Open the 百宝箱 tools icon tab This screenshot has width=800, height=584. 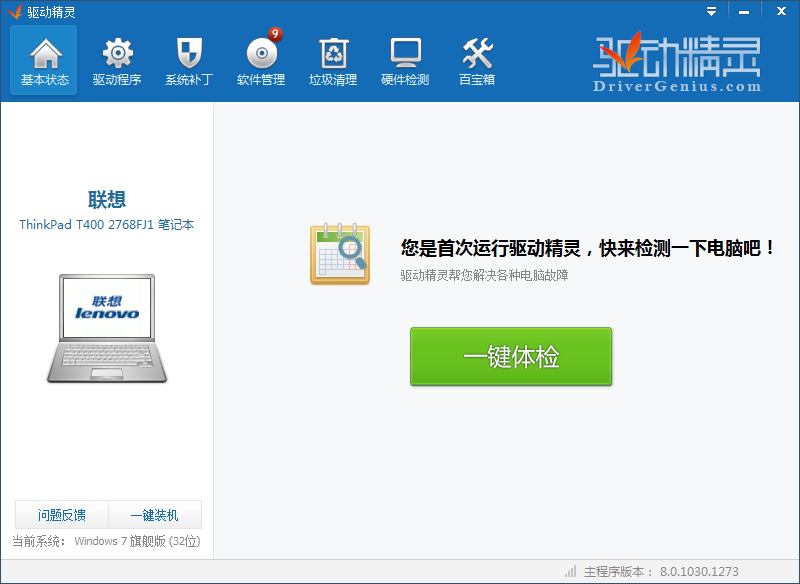click(477, 61)
